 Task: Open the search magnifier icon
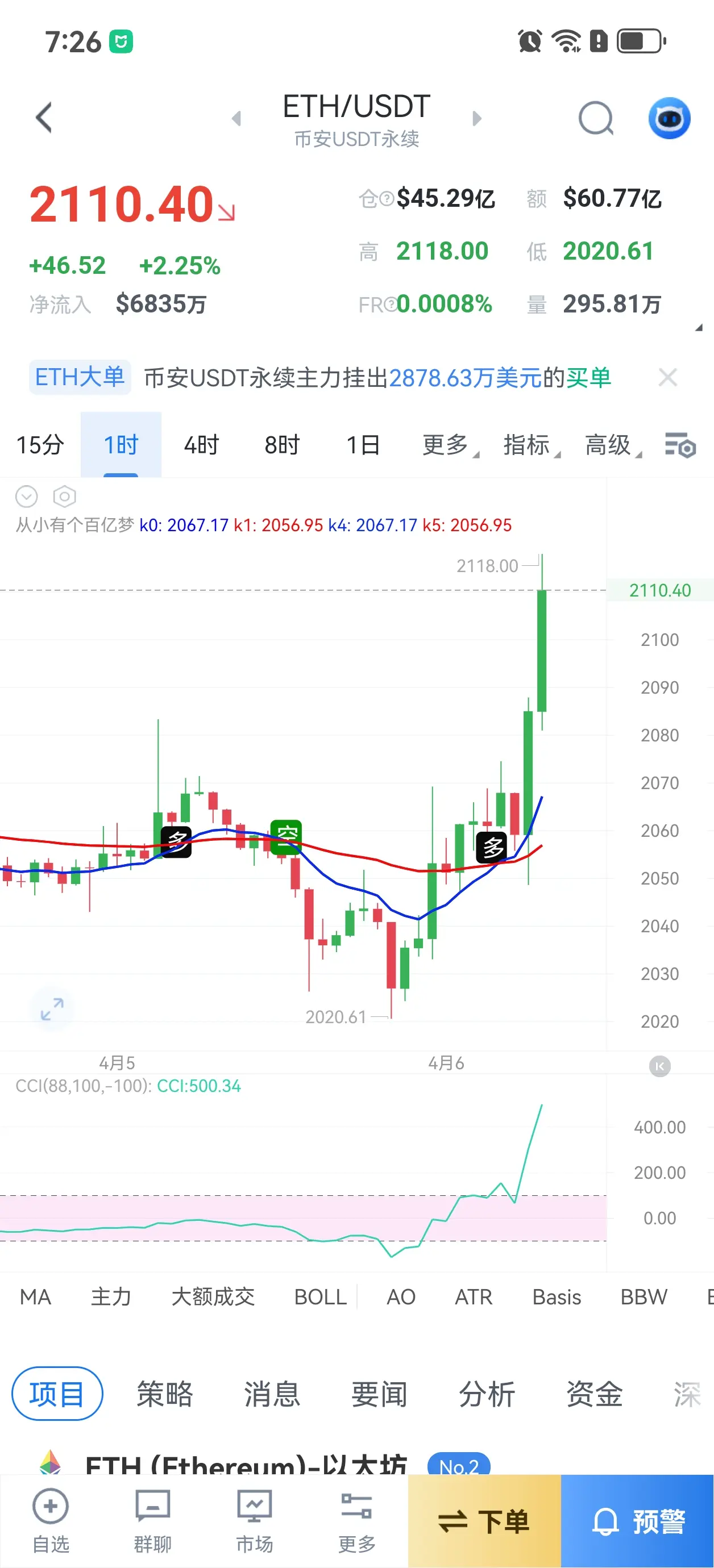pyautogui.click(x=596, y=118)
